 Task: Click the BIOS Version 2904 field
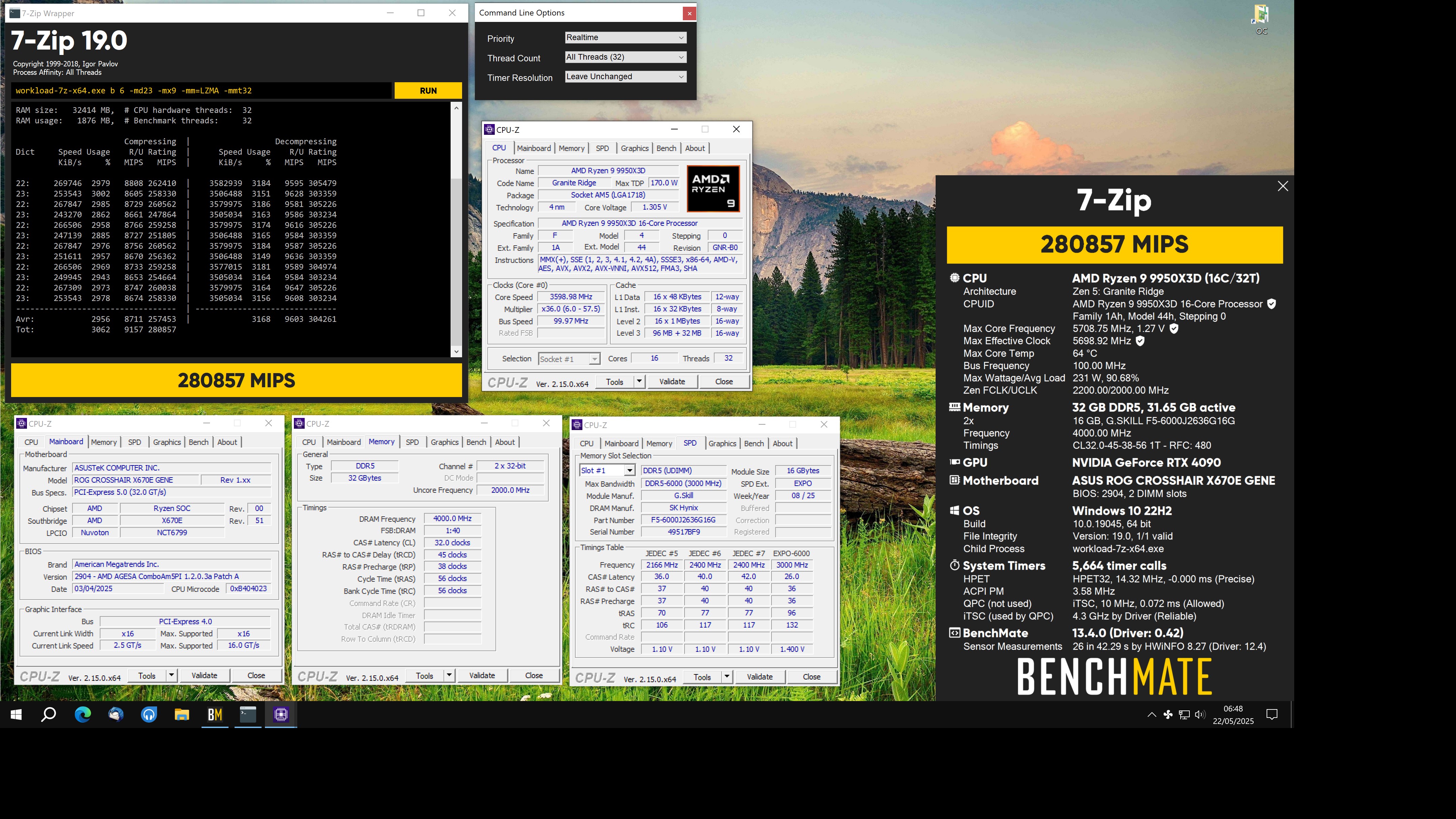point(172,577)
